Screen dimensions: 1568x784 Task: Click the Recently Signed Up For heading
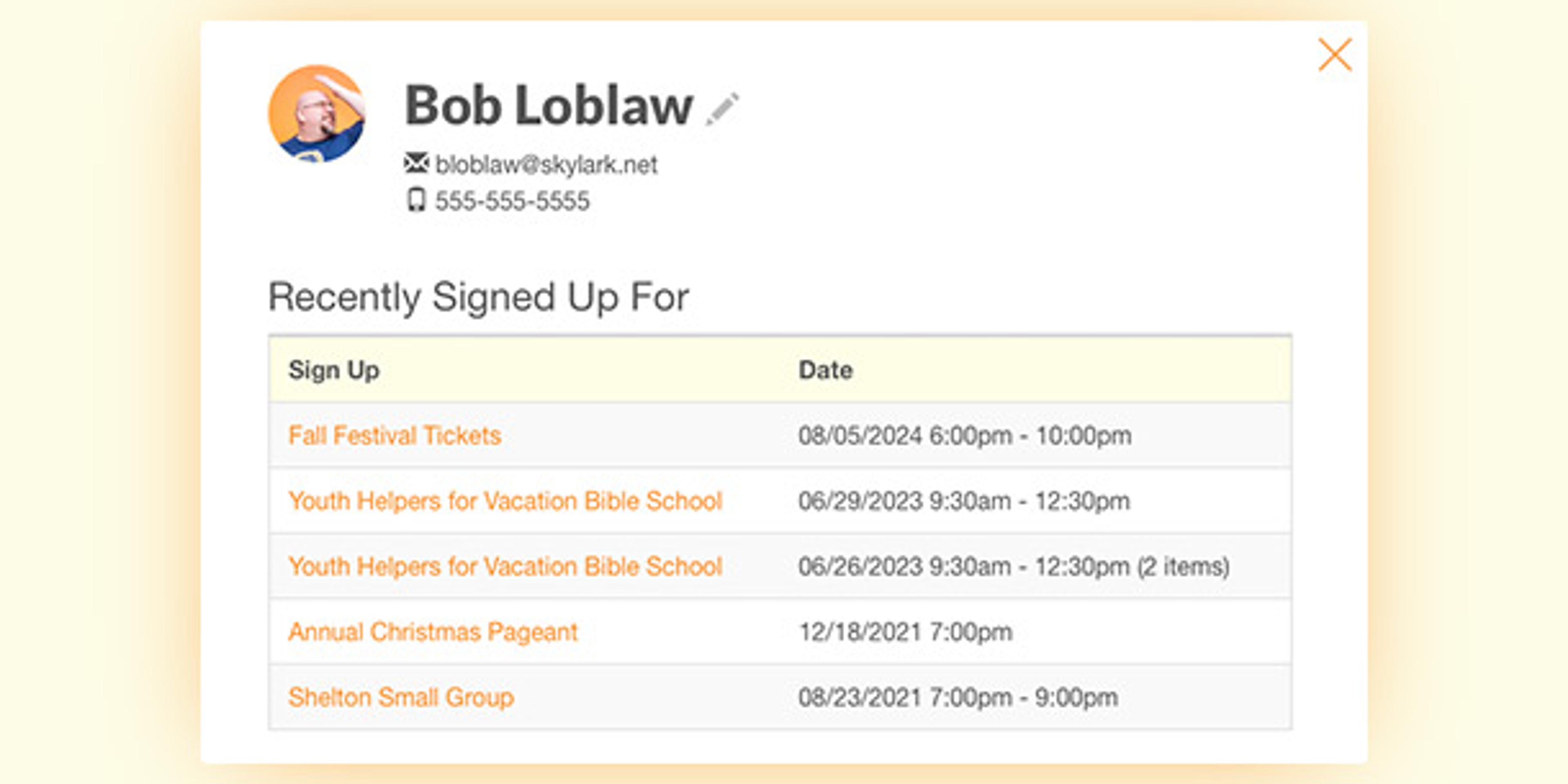coord(479,297)
